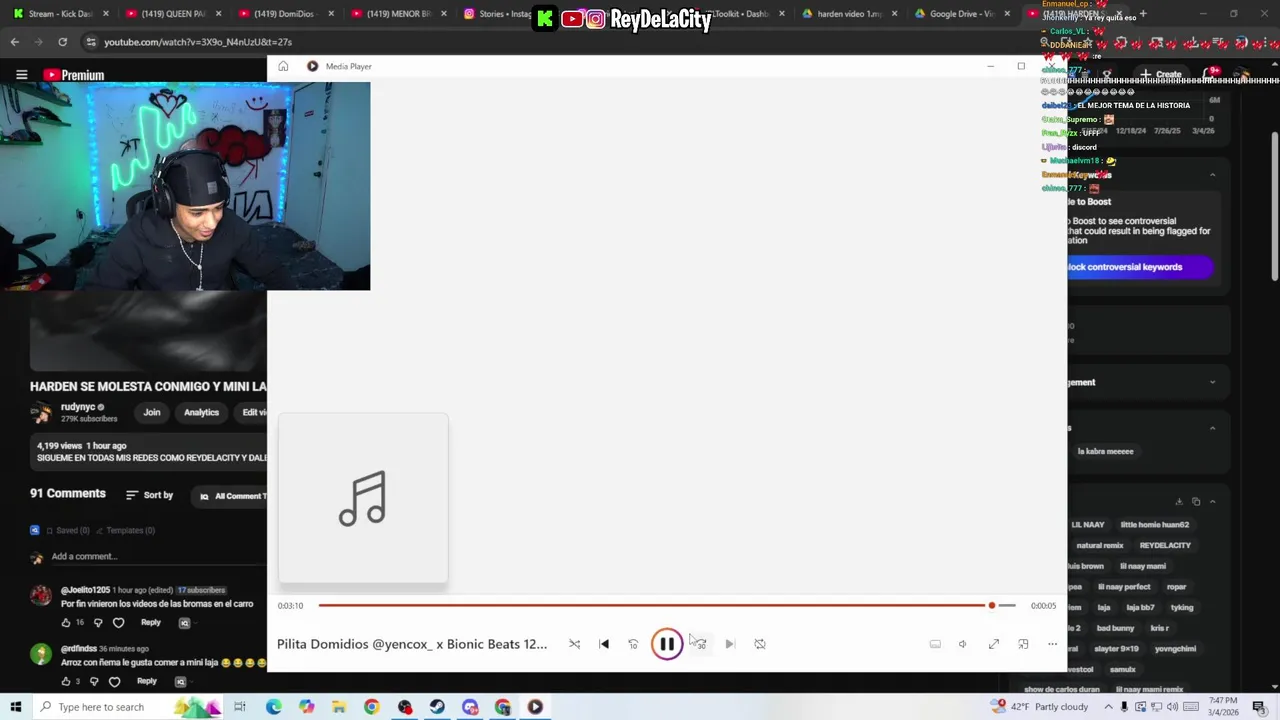
Task: Switch to the Kick Stream Dashboard tab
Action: 58,14
